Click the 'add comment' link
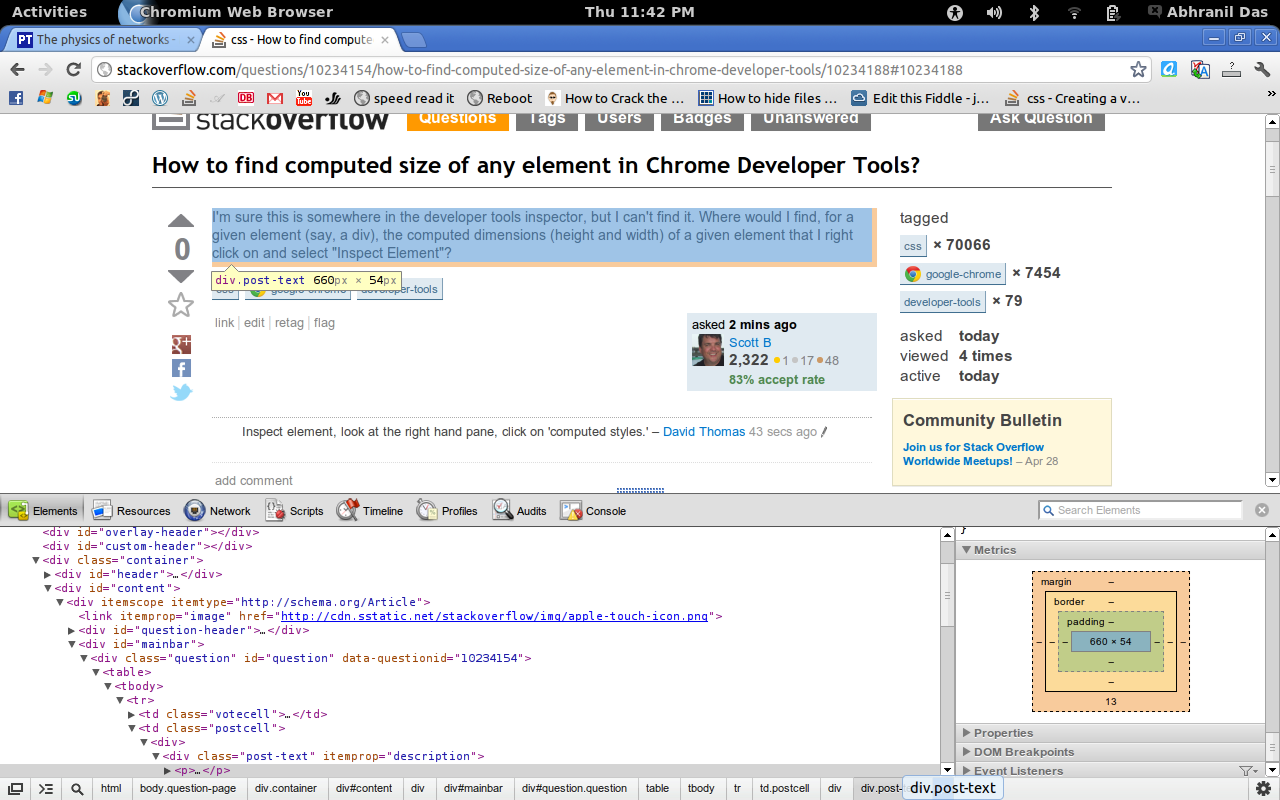Viewport: 1280px width, 800px height. [x=254, y=481]
